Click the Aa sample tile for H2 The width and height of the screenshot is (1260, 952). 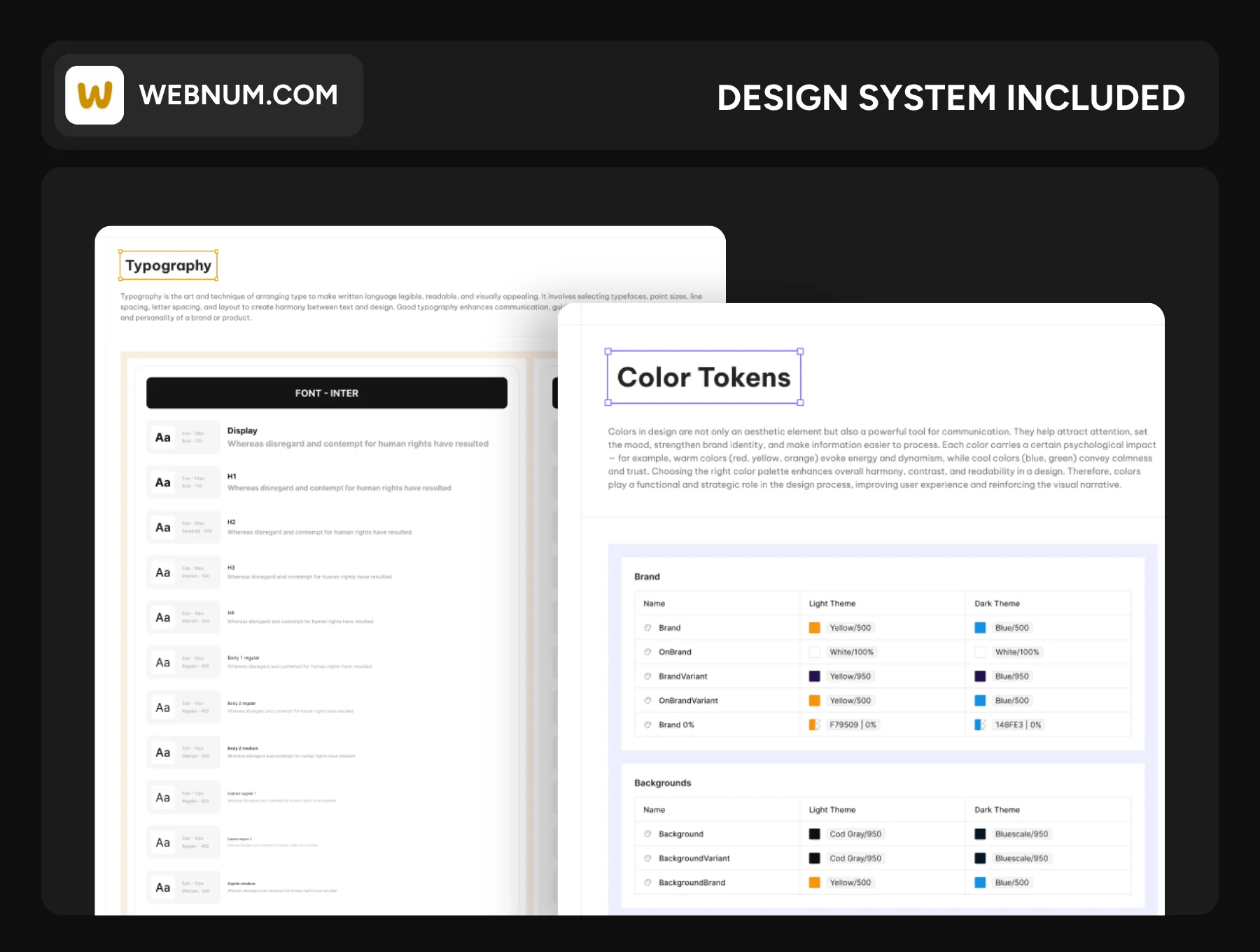point(163,527)
